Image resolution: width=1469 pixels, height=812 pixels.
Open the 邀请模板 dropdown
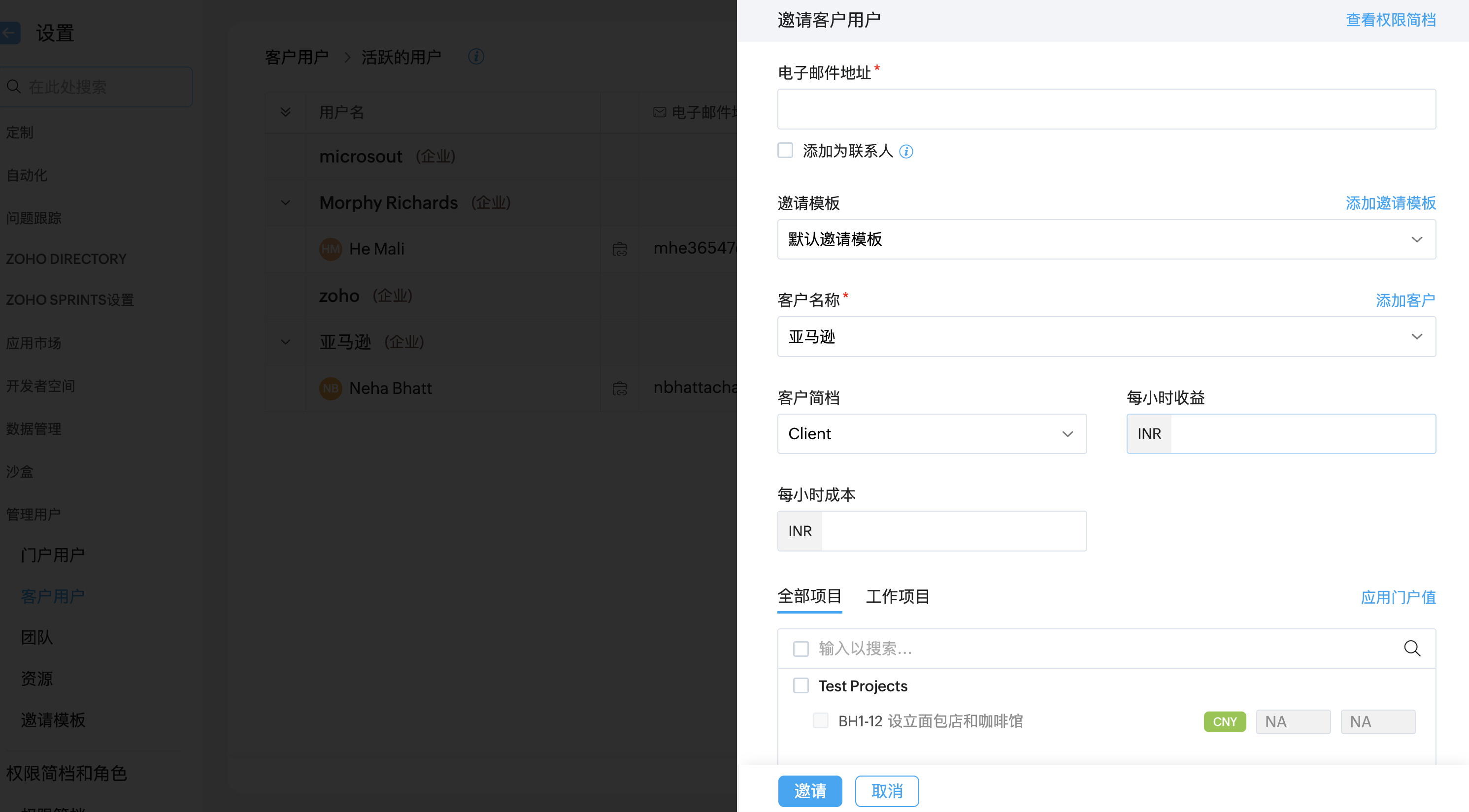1106,239
